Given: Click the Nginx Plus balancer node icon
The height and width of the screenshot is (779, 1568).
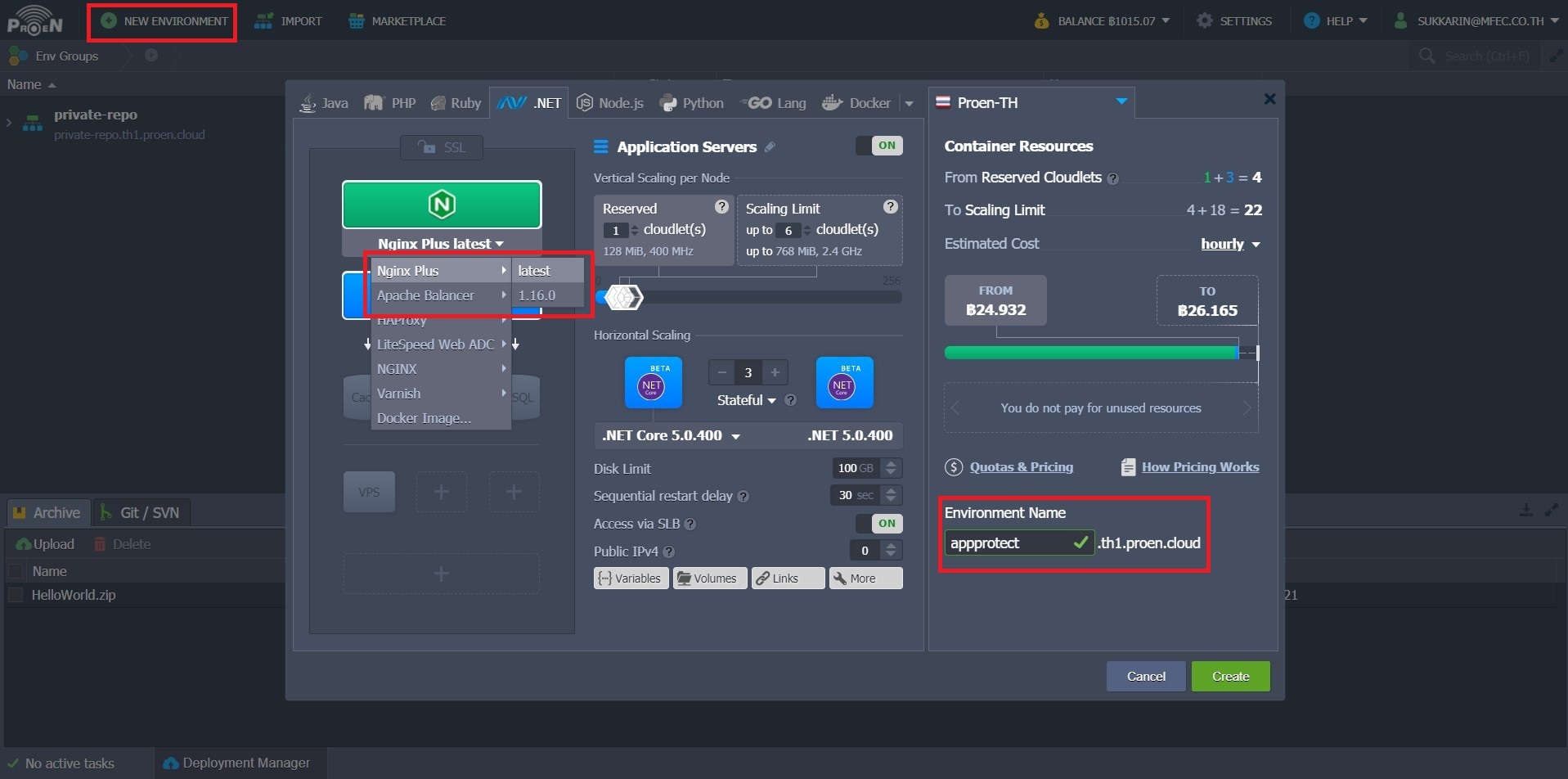Looking at the screenshot, I should (442, 205).
